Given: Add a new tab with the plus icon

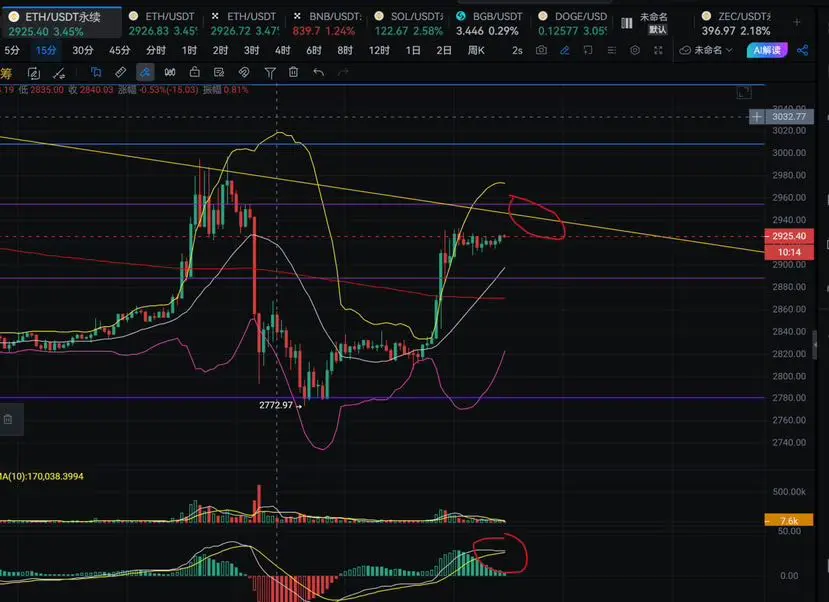Looking at the screenshot, I should click(797, 22).
